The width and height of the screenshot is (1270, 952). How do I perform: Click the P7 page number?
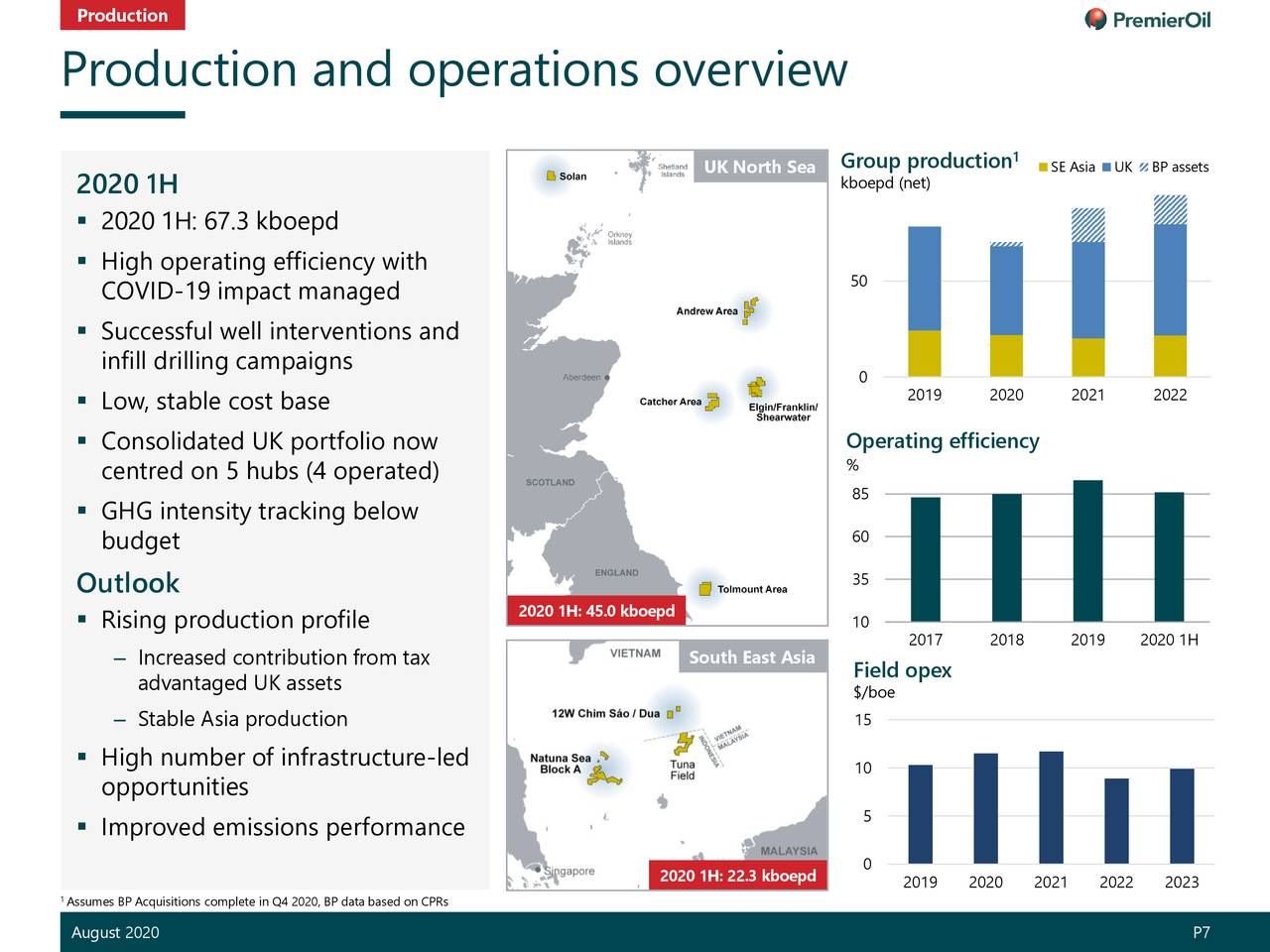pos(1201,932)
